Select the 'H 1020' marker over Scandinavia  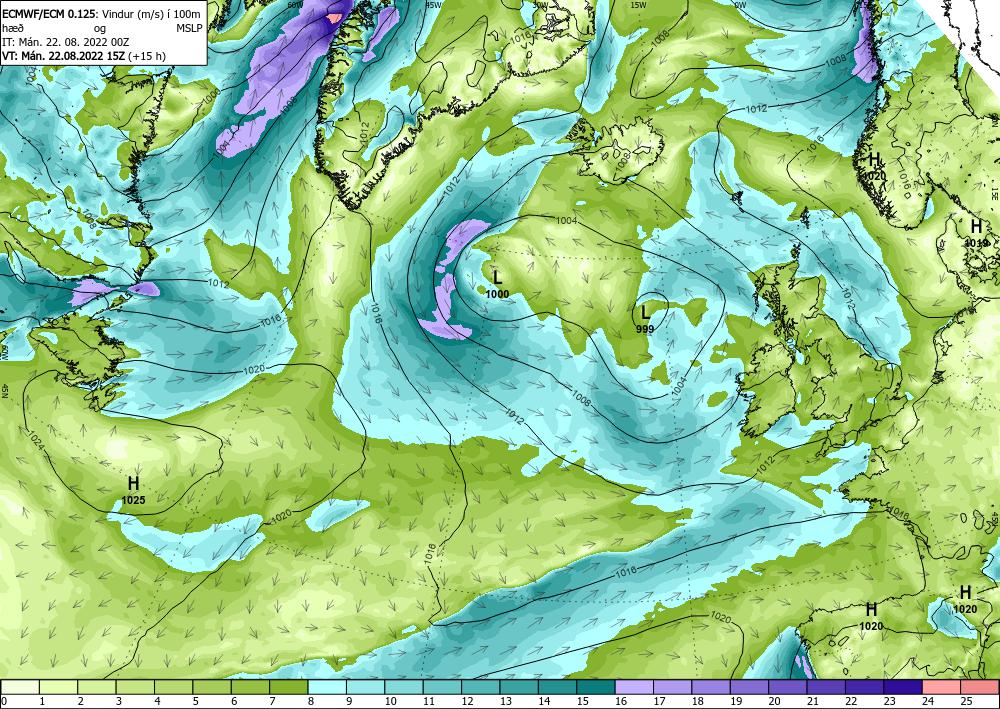point(874,166)
